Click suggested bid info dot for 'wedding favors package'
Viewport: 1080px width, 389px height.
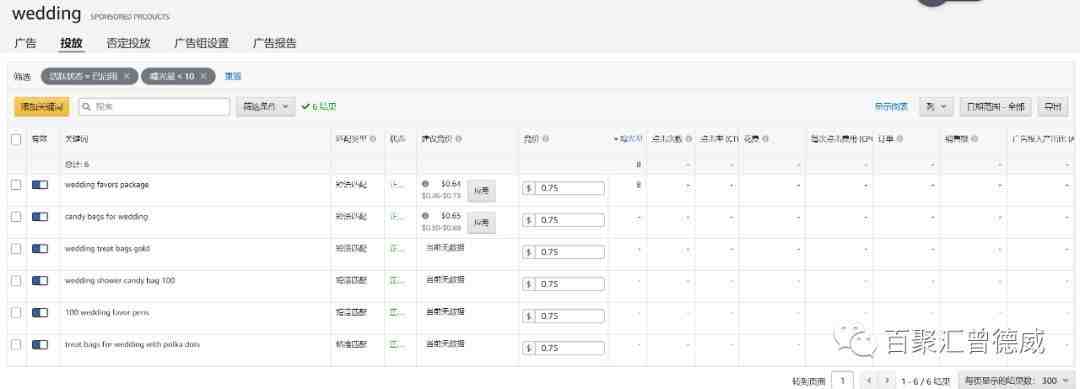pyautogui.click(x=426, y=184)
